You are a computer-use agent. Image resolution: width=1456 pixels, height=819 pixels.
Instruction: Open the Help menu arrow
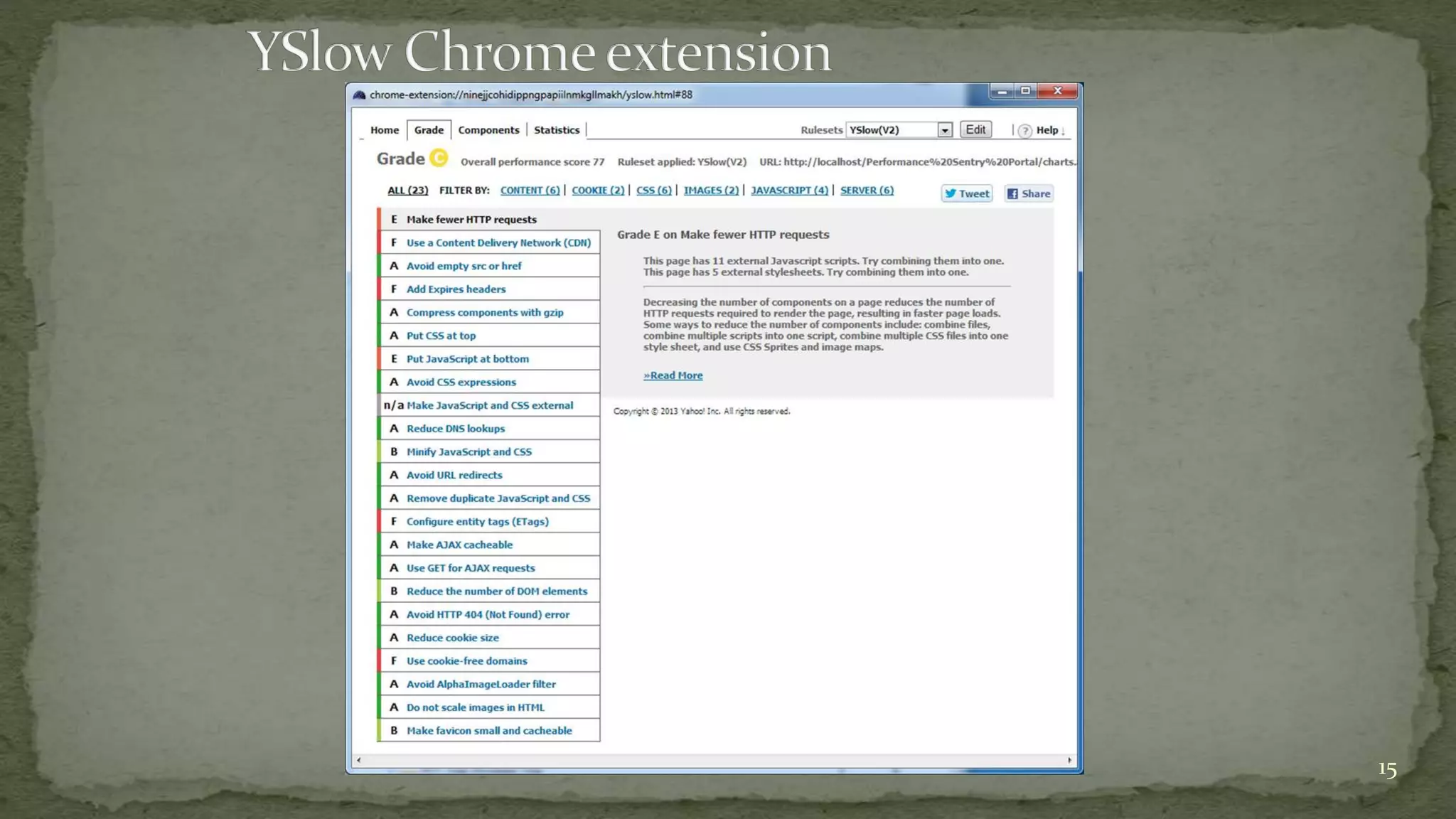[x=1063, y=131]
